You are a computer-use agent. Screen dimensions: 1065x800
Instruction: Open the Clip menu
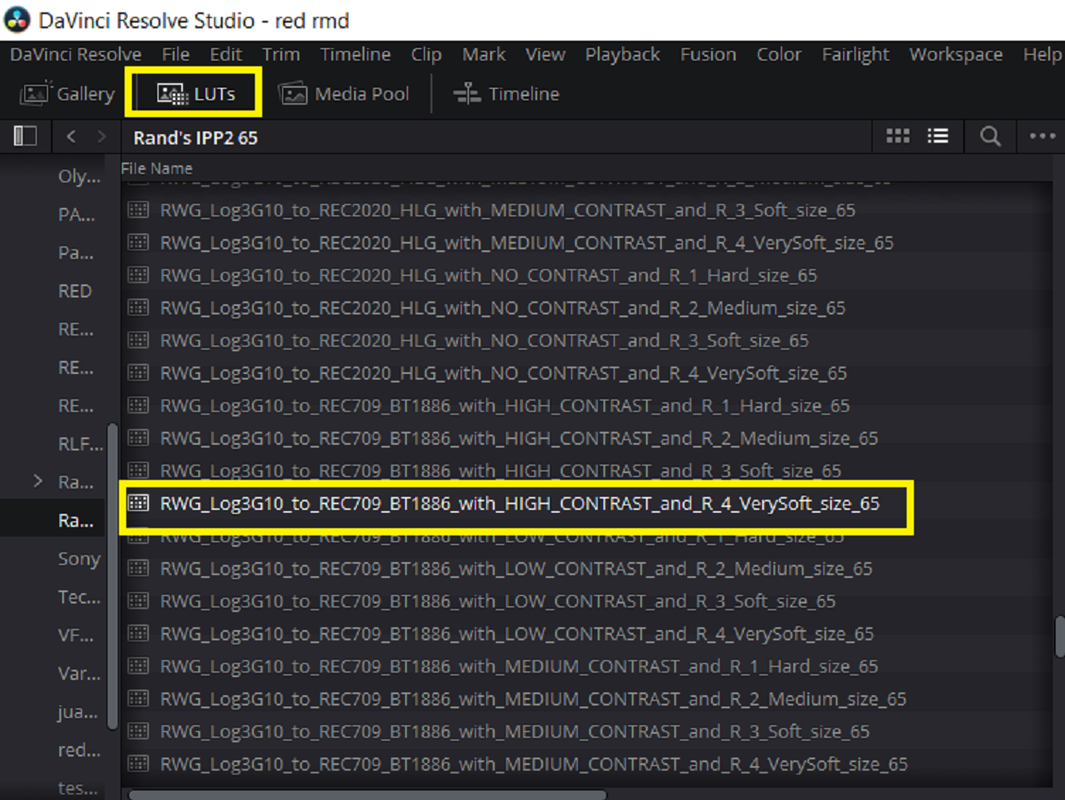(x=427, y=54)
